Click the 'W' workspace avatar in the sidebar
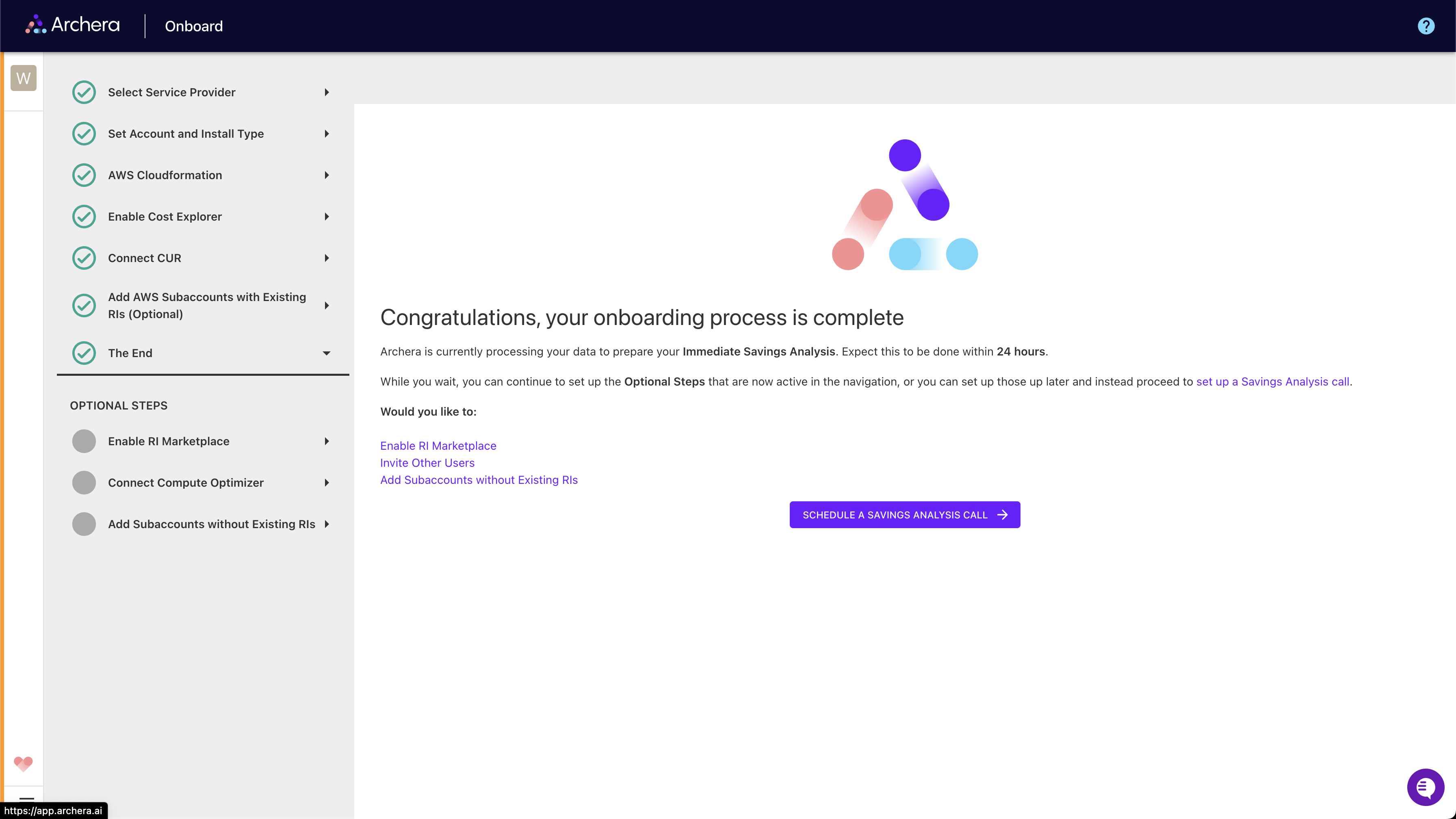 coord(23,78)
